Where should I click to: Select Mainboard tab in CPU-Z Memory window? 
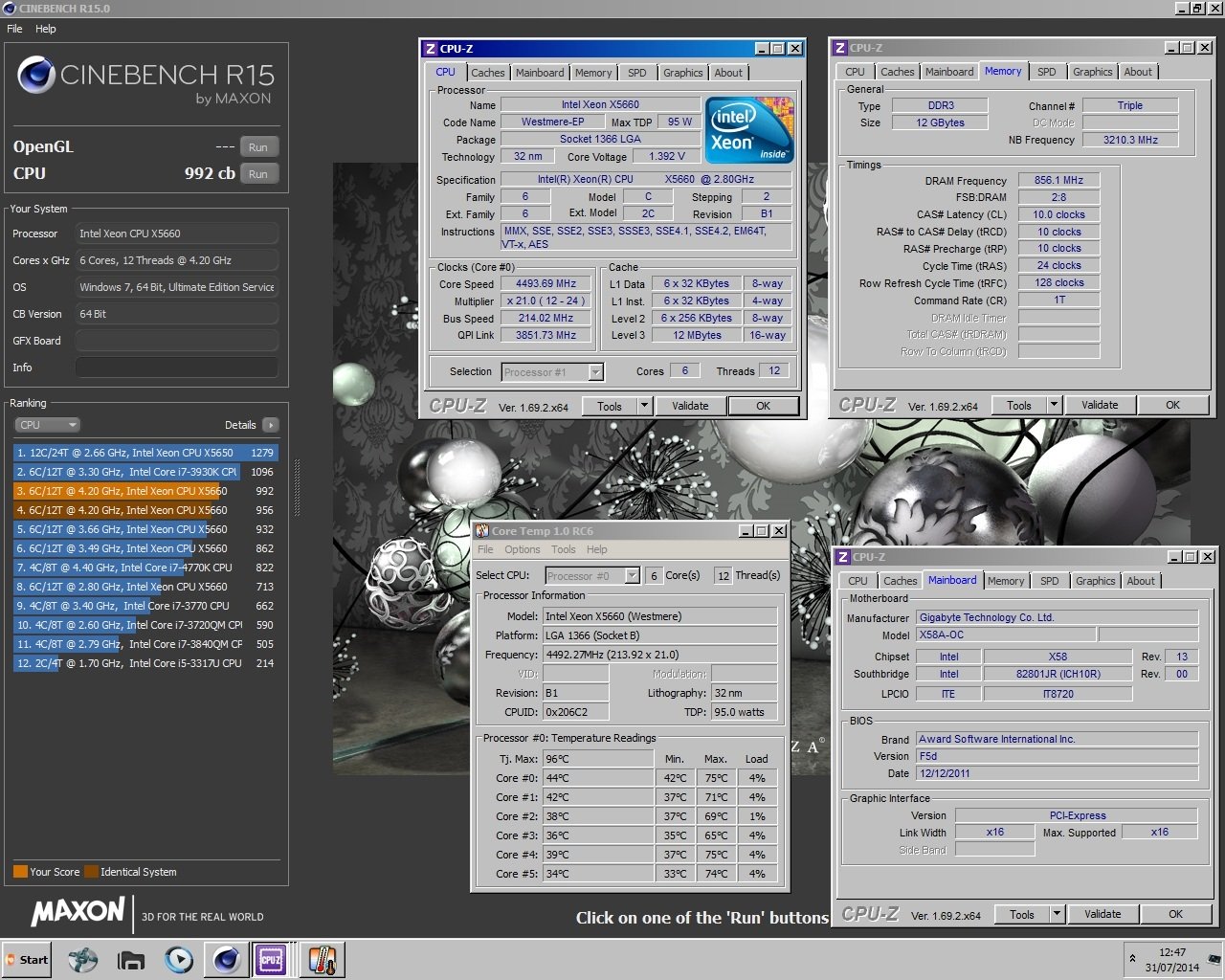[x=949, y=72]
